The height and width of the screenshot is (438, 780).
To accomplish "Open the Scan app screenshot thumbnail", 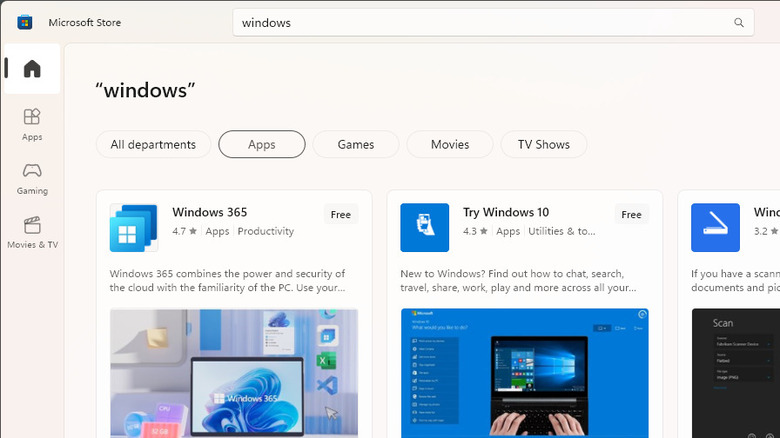I will tap(736, 373).
